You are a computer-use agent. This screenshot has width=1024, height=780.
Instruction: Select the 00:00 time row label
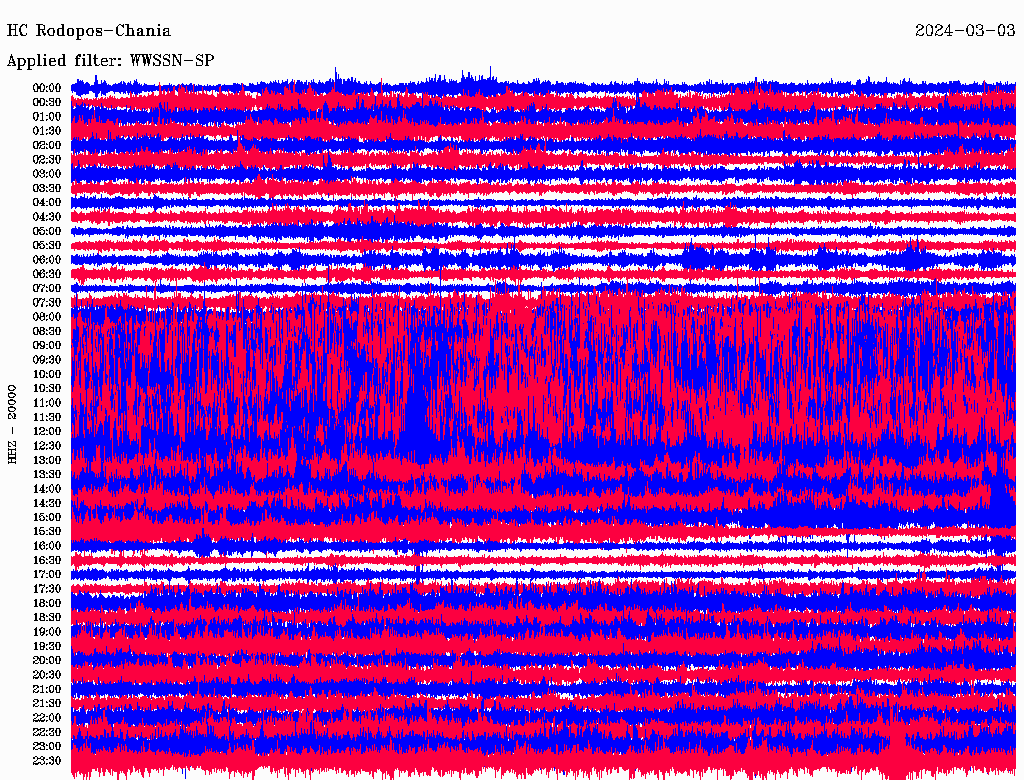[47, 88]
